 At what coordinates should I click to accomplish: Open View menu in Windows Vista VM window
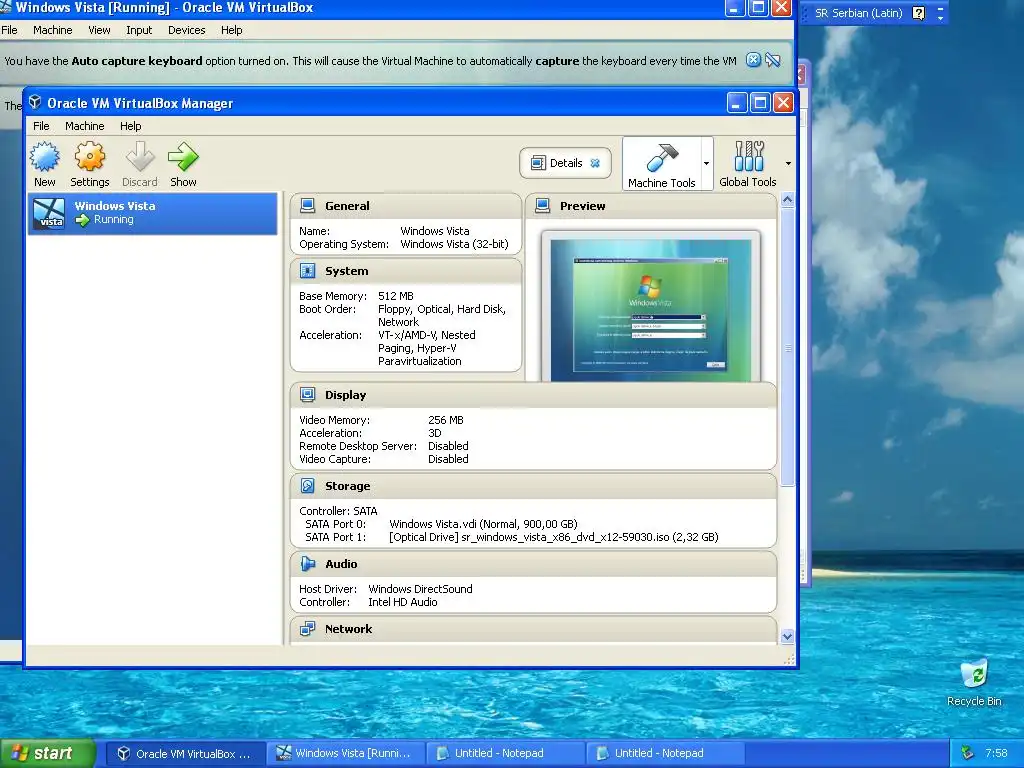point(99,30)
